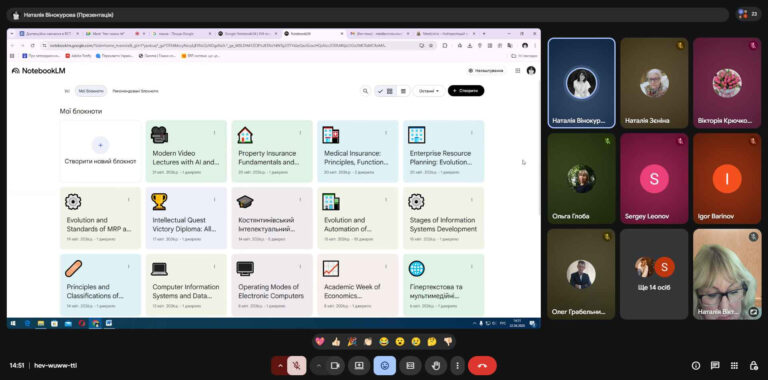The width and height of the screenshot is (768, 380).
Task: Click the NotebookLM logo
Action: point(38,71)
